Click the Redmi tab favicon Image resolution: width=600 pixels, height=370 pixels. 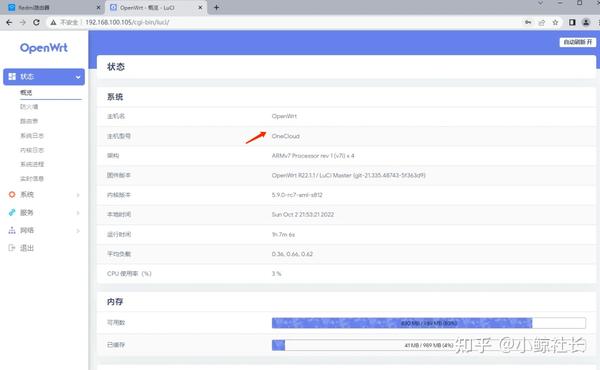11,7
